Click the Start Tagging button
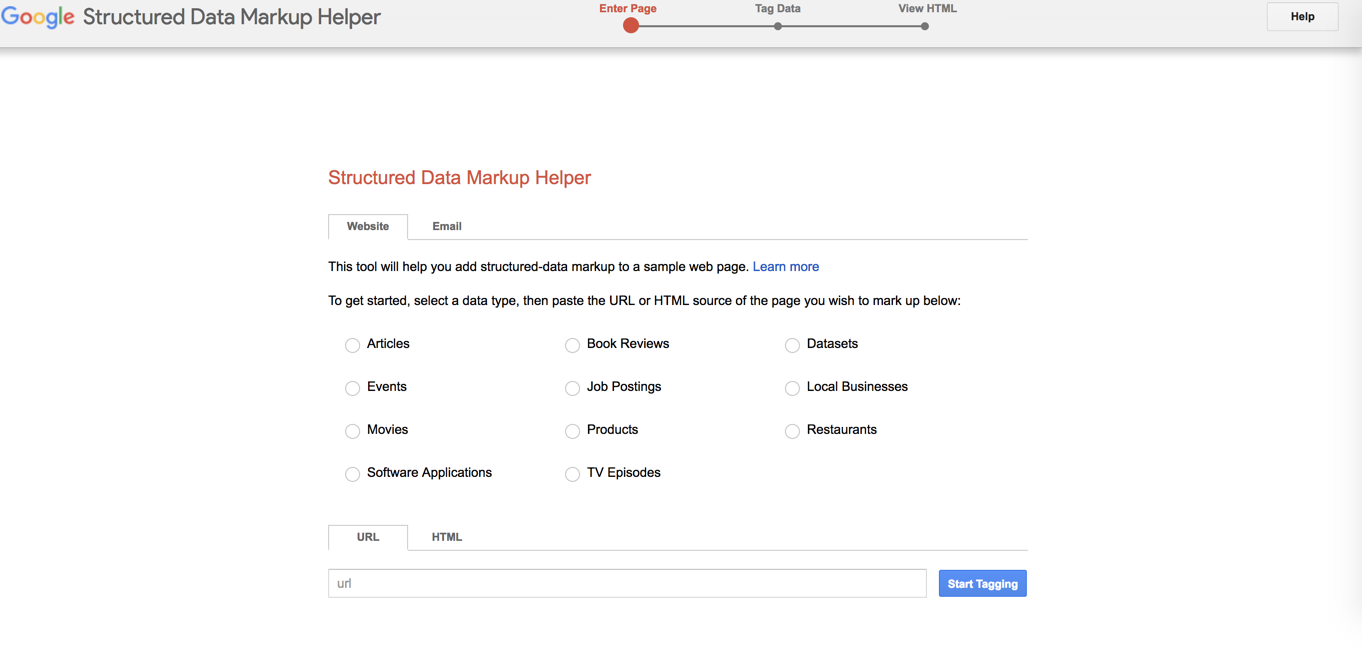The image size is (1362, 666). tap(982, 583)
